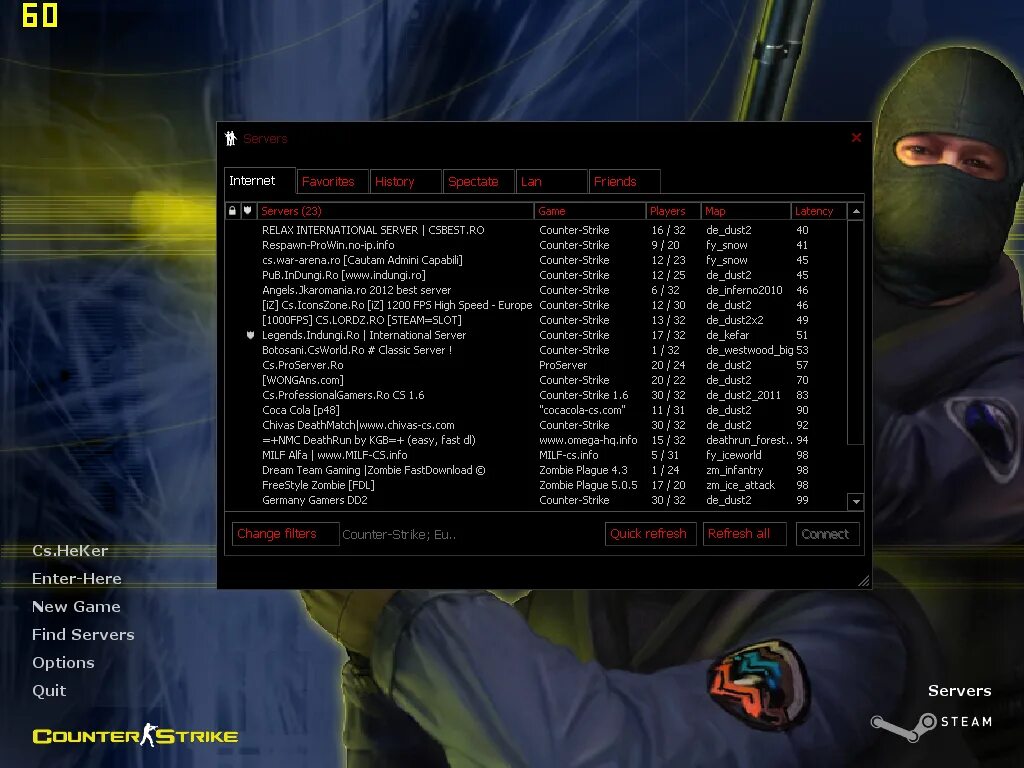This screenshot has height=768, width=1024.
Task: Click the scroll down arrow
Action: coord(856,502)
